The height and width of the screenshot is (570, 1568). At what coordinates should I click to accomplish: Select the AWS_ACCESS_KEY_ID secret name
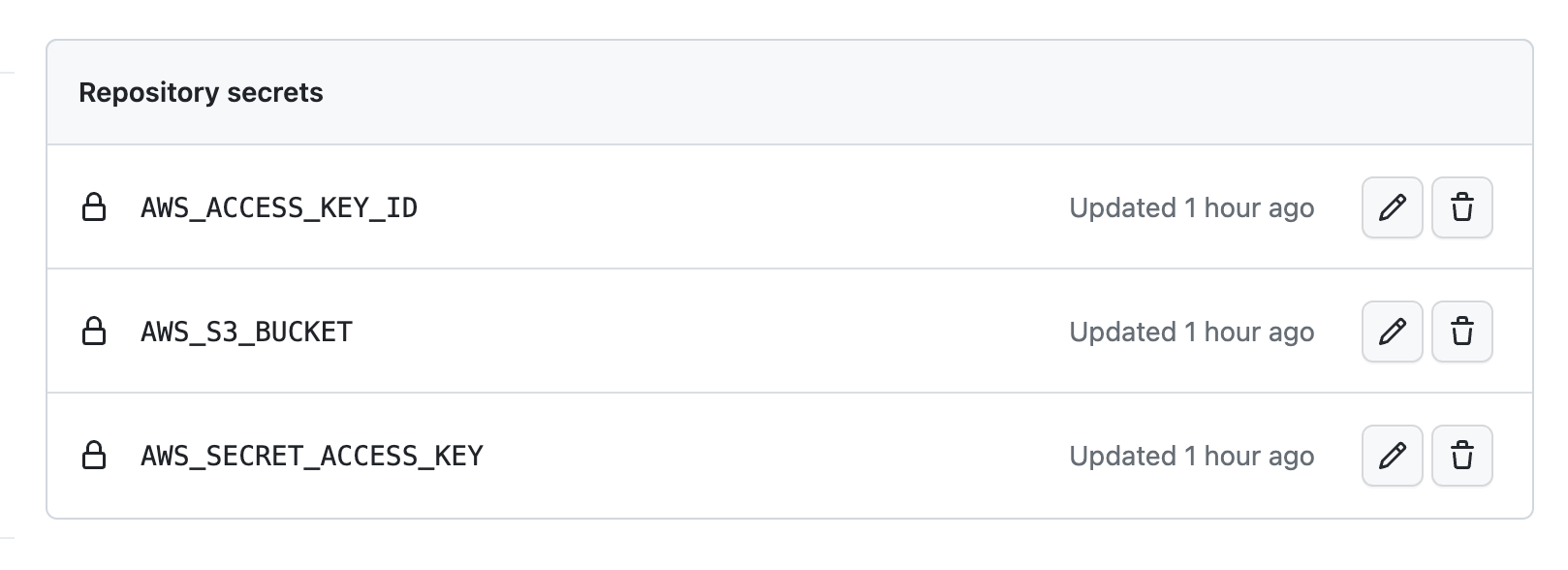pos(279,206)
